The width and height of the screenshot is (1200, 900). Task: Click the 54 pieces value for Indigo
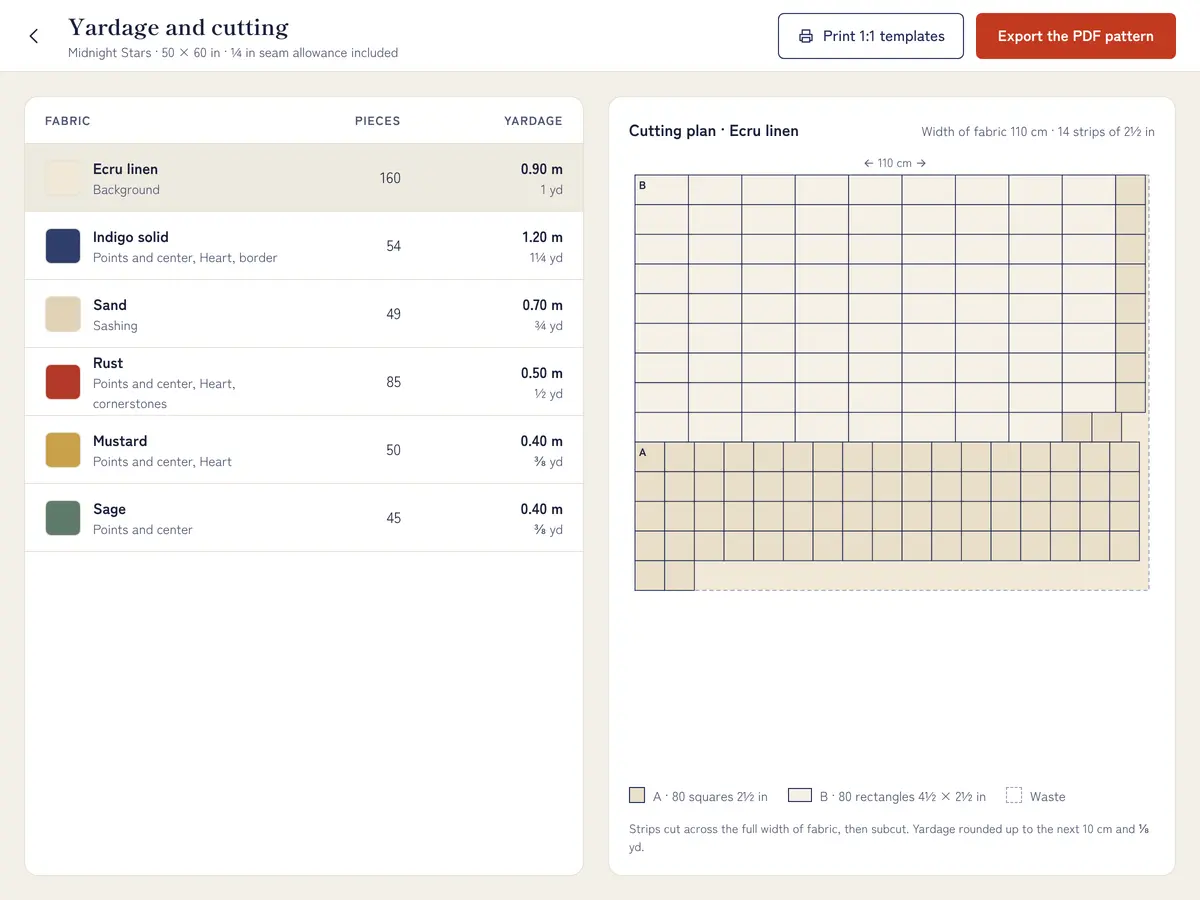(x=393, y=246)
